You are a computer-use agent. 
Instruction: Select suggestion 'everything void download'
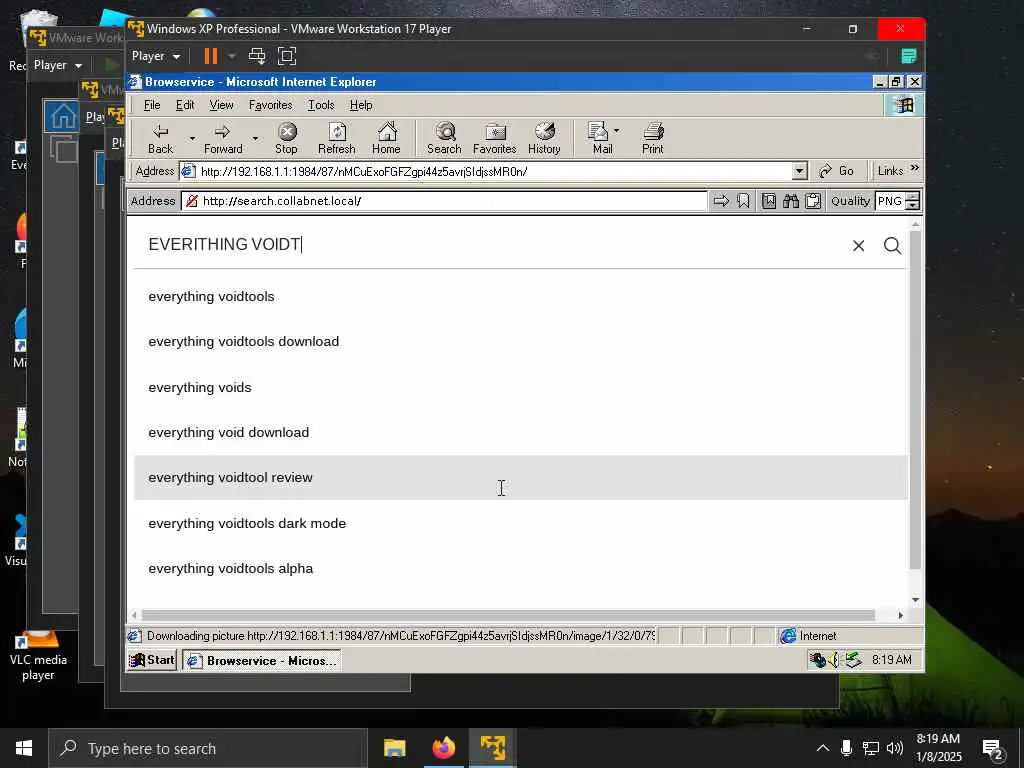520,432
